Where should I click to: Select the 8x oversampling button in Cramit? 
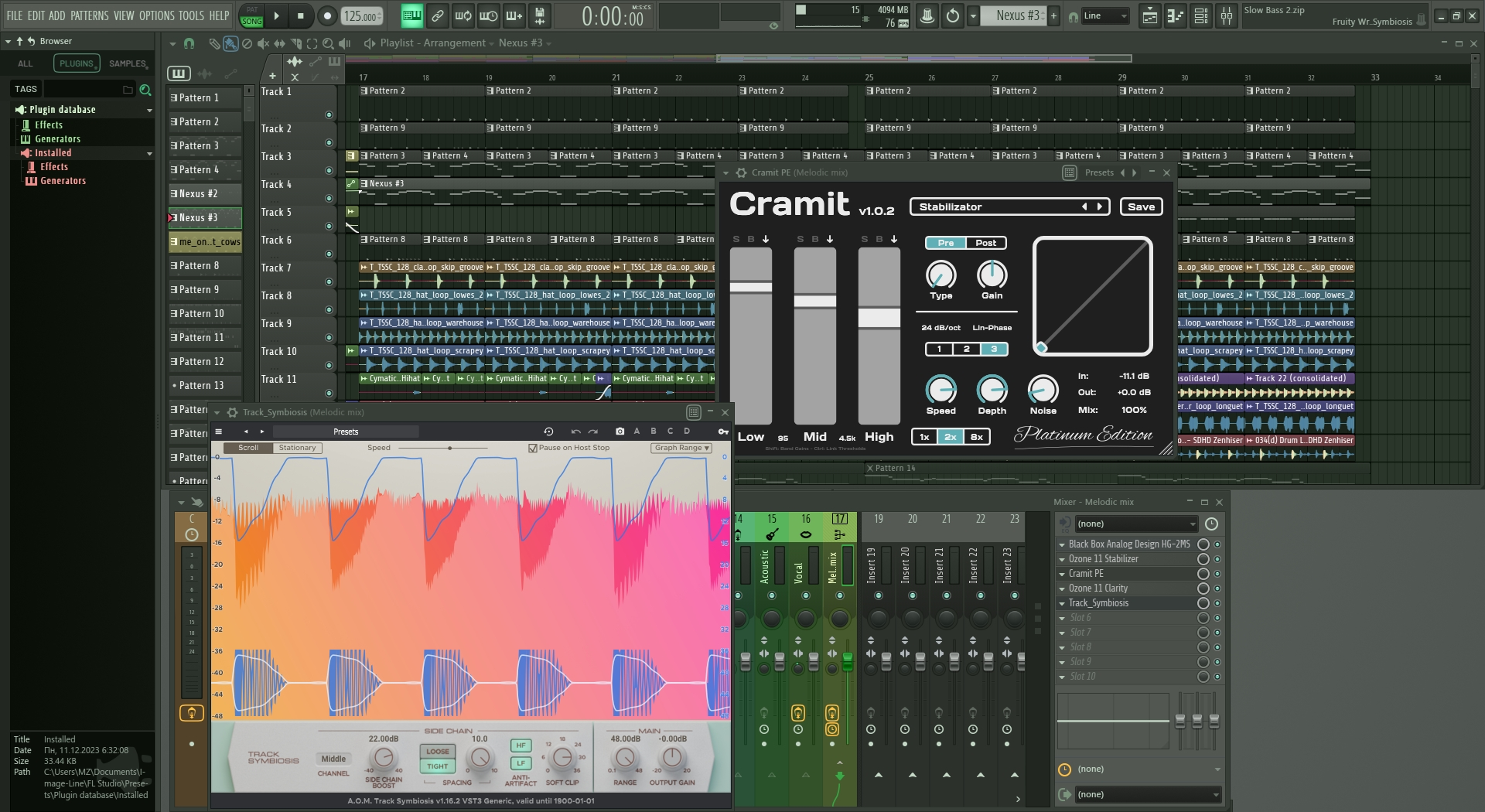[977, 437]
